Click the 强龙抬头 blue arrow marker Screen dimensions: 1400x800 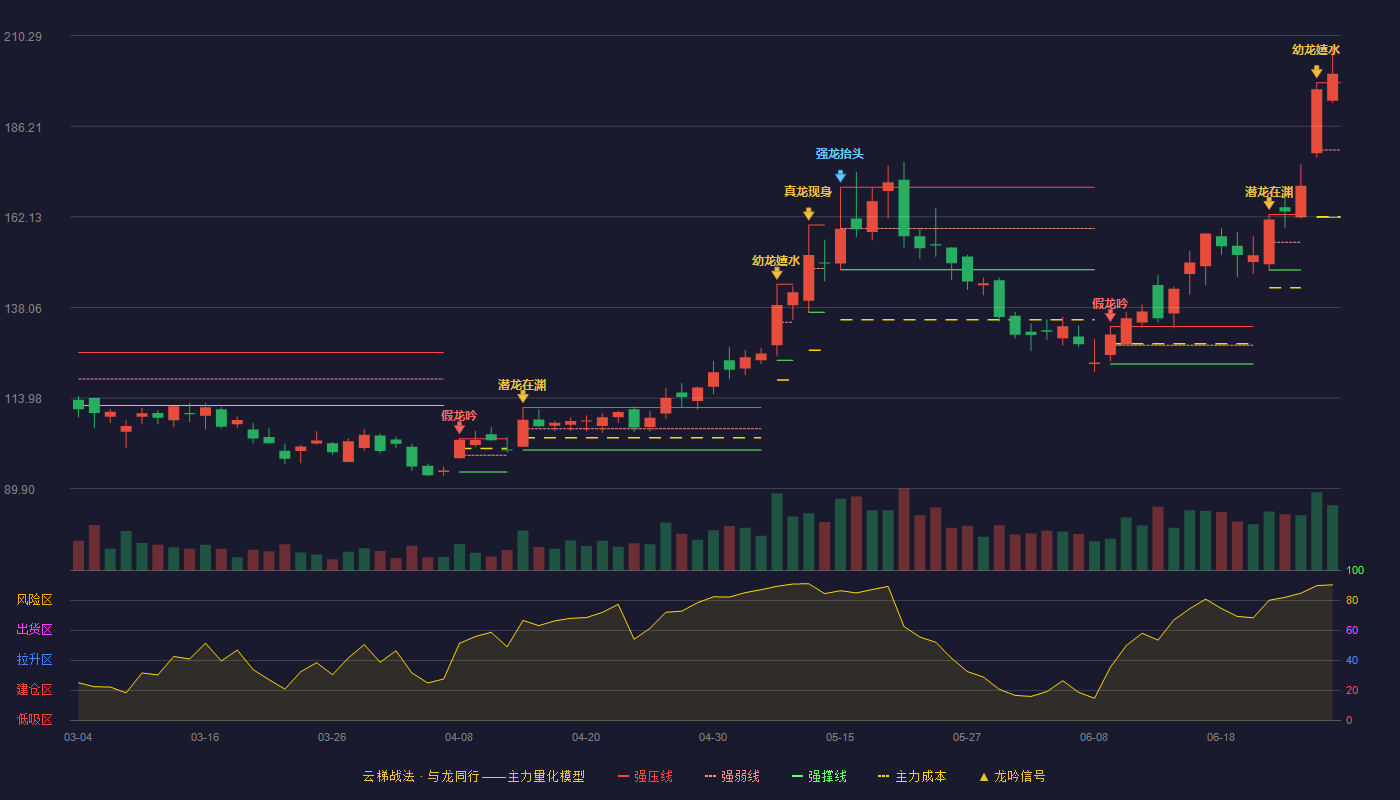840,176
